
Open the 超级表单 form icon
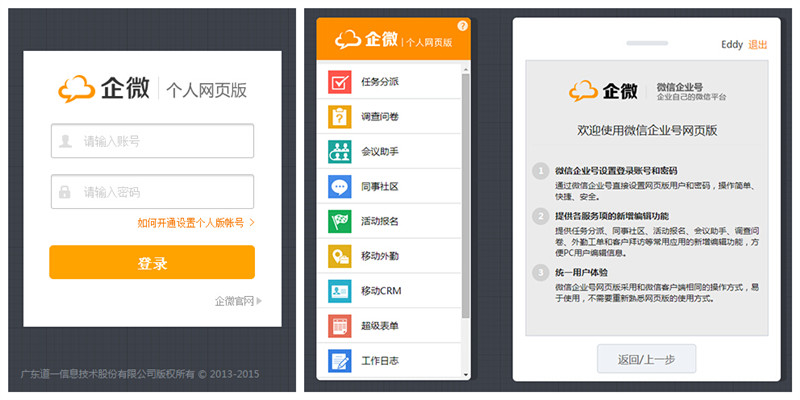tap(339, 326)
